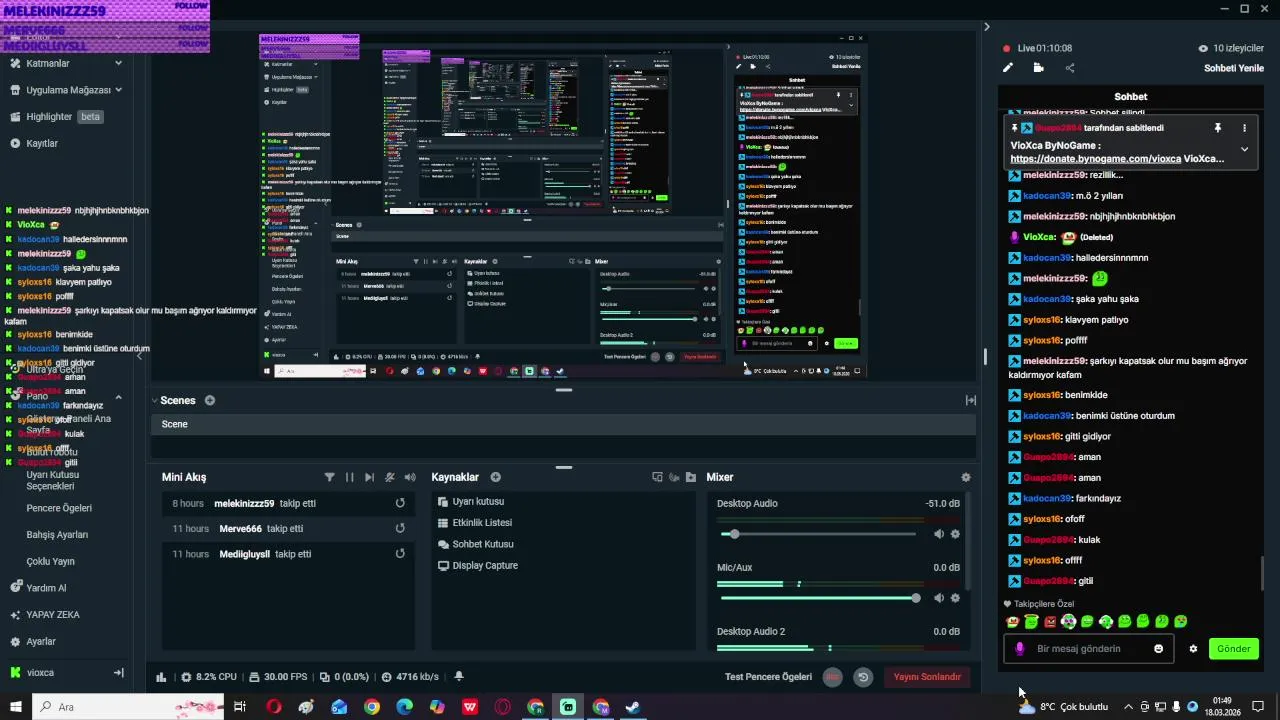
Task: Click the chat message input field
Action: tap(1089, 648)
